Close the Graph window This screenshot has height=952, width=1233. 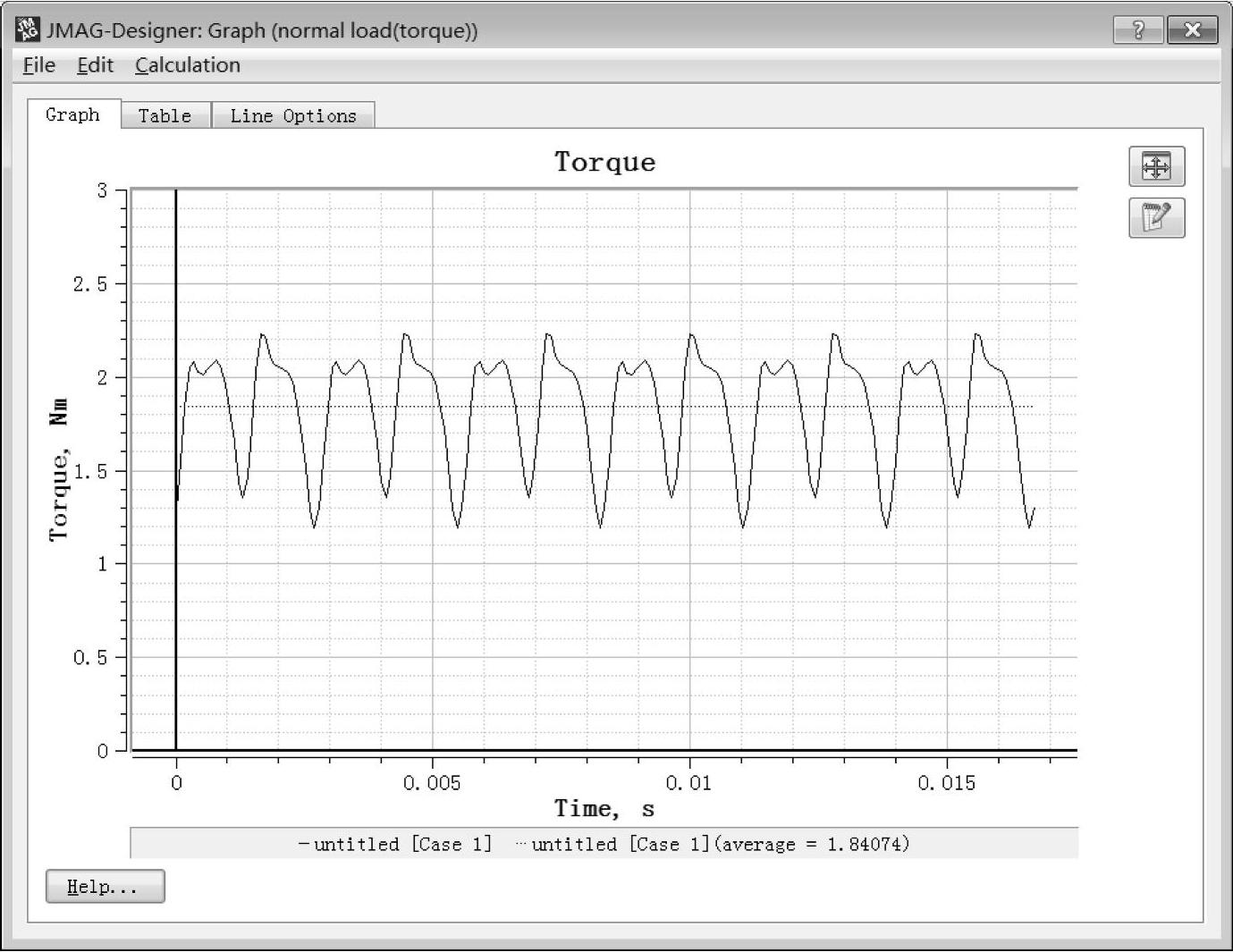coord(1192,30)
